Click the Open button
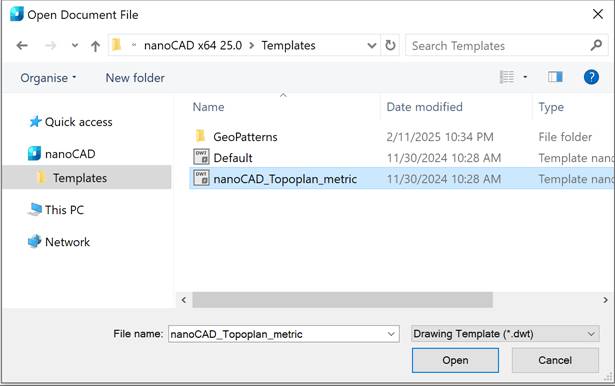The image size is (615, 386). pyautogui.click(x=455, y=360)
